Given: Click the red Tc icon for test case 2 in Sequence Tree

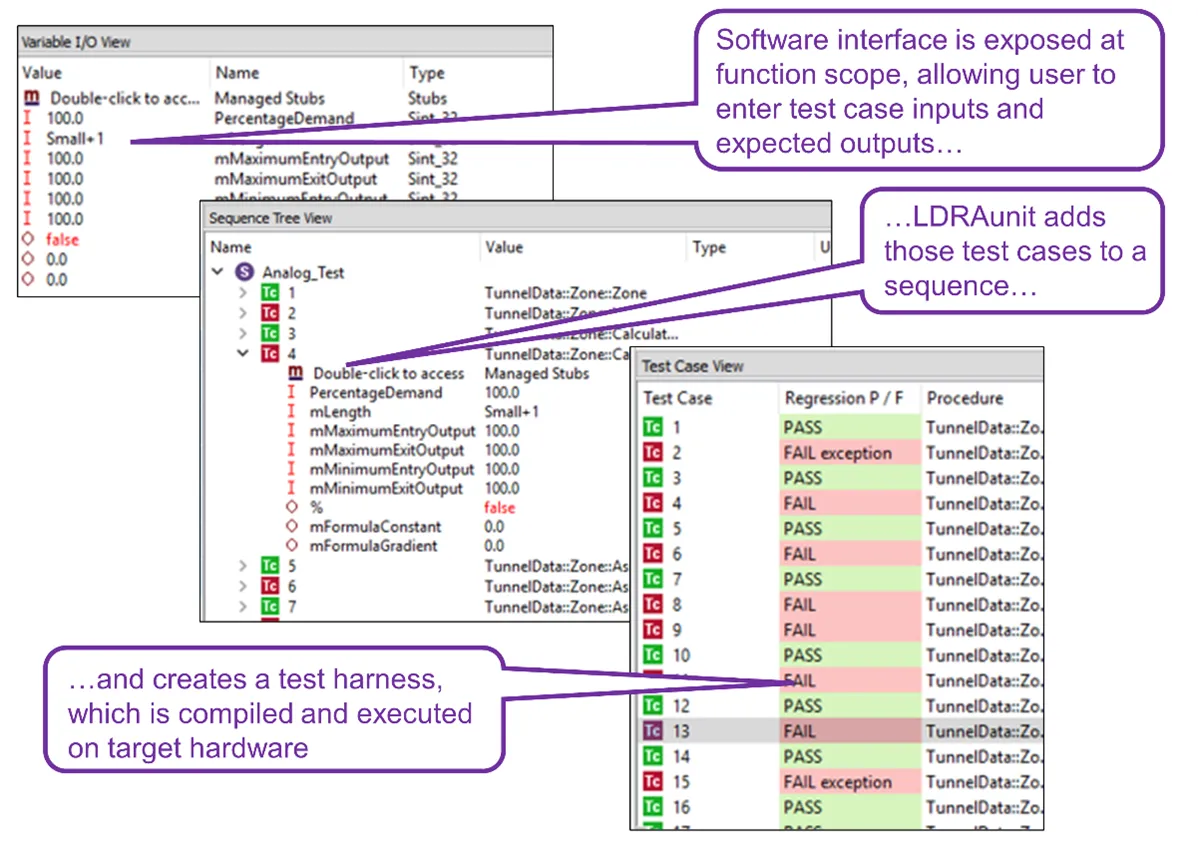Looking at the screenshot, I should point(270,313).
